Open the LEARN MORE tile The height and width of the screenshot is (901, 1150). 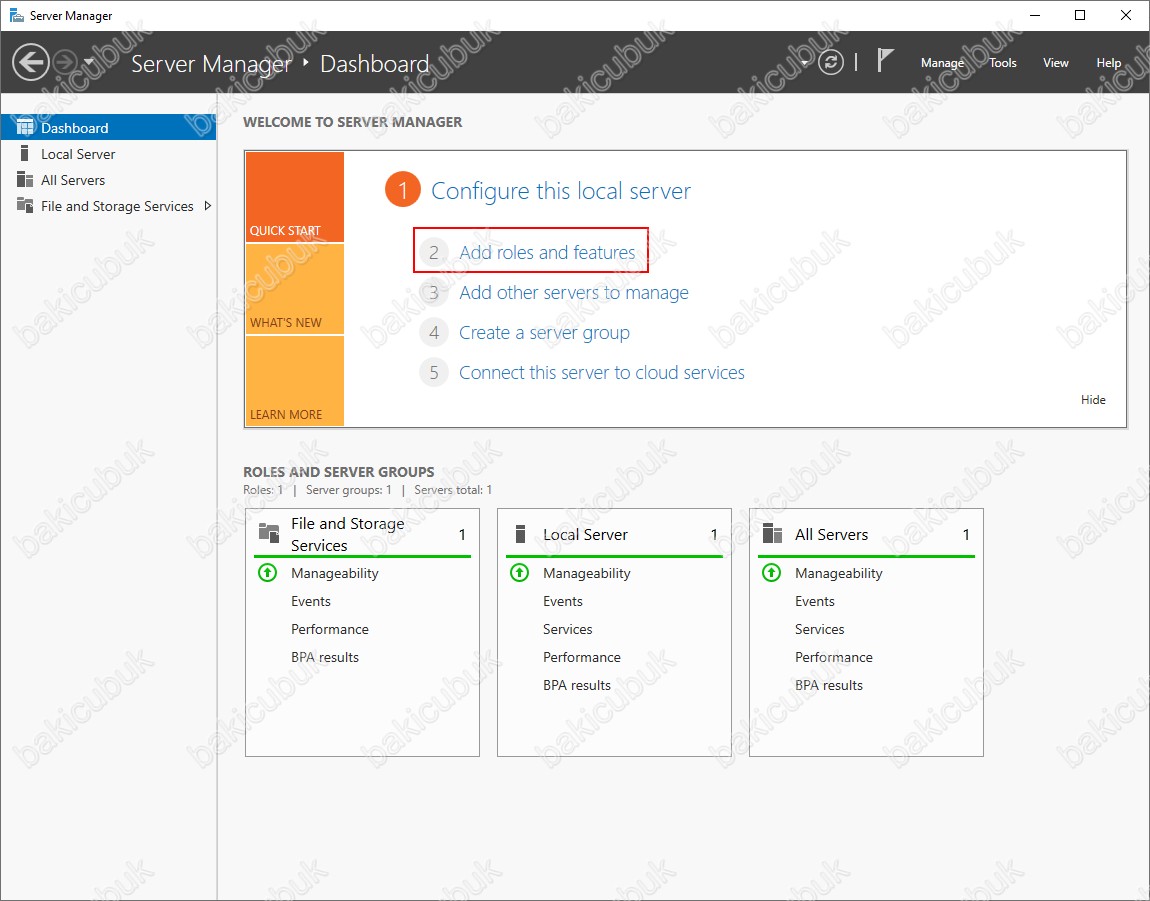(x=295, y=381)
